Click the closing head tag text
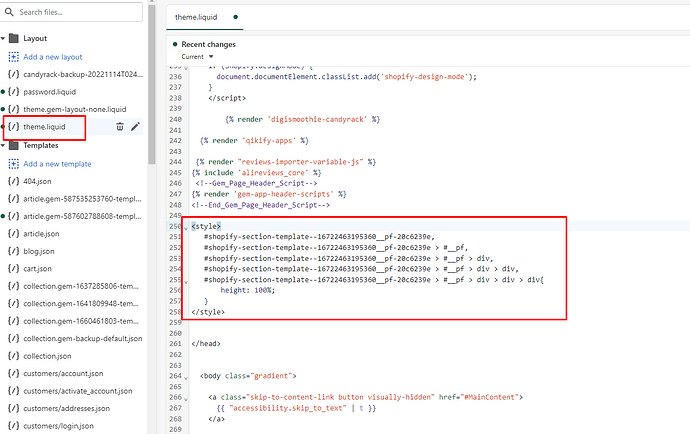This screenshot has width=690, height=434. (206, 344)
